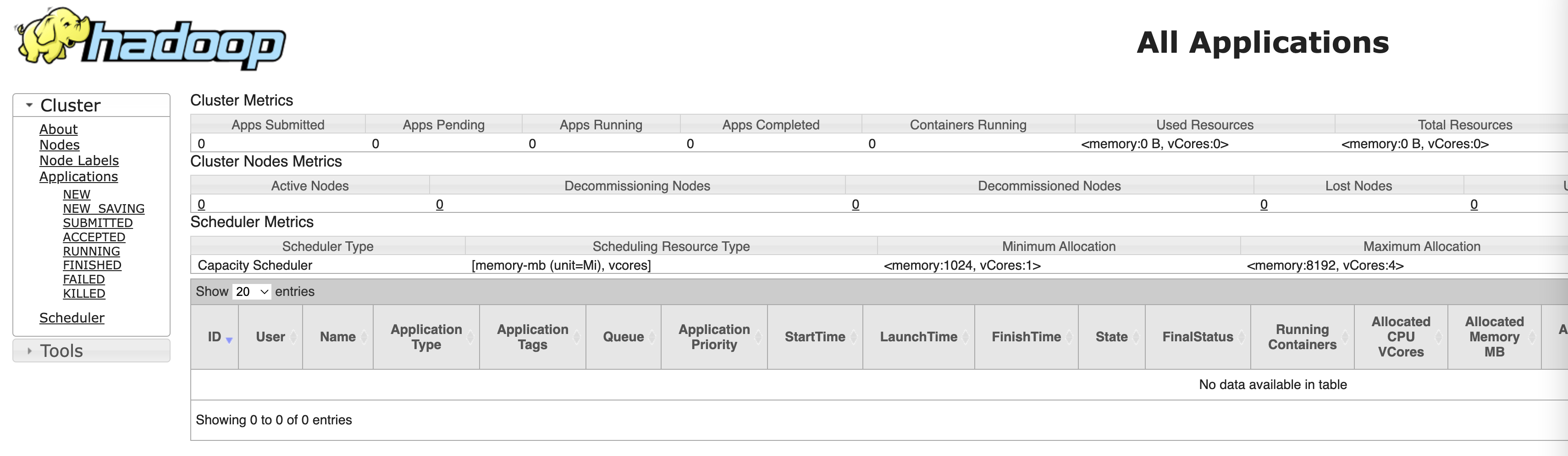The width and height of the screenshot is (1568, 456).
Task: Click the Hadoop elephant logo
Action: coord(150,39)
